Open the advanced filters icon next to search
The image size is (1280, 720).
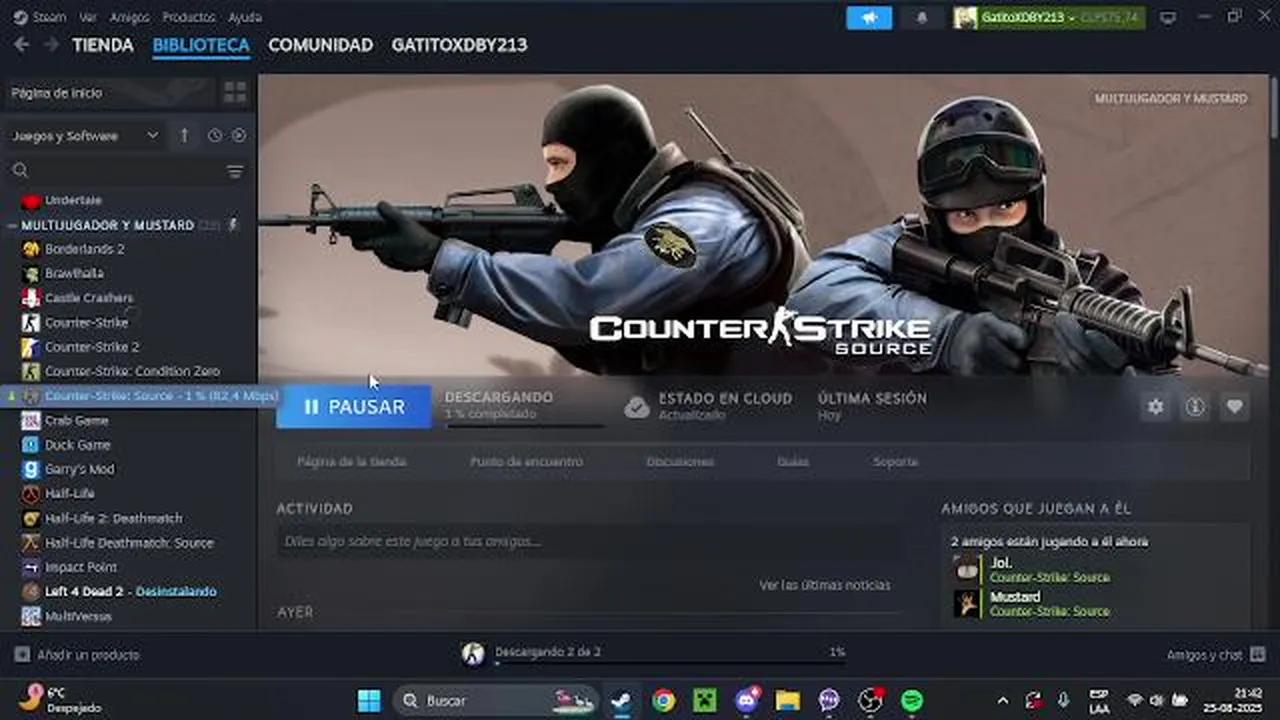tap(235, 171)
